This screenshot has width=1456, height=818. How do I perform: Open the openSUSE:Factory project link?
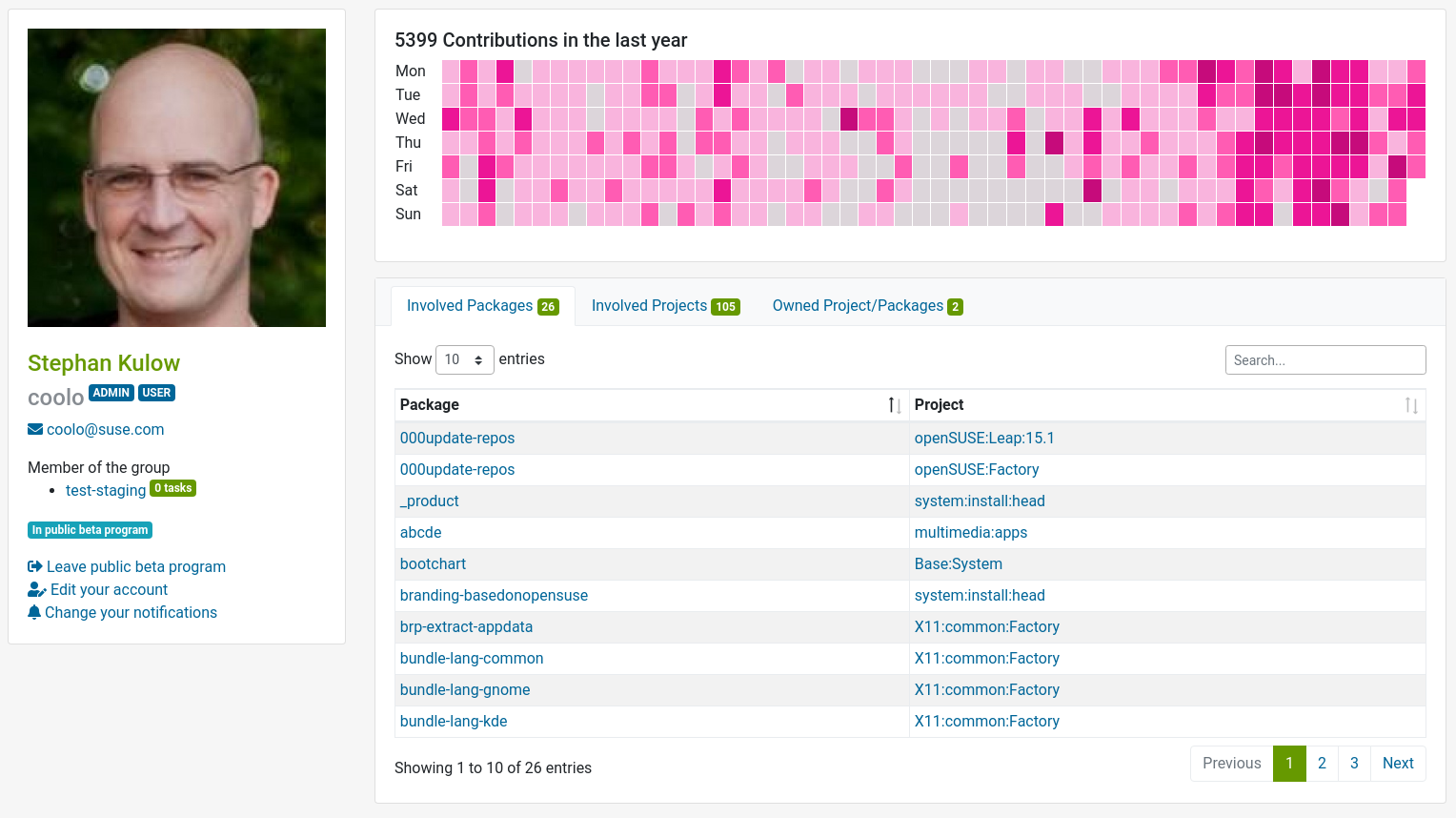click(976, 469)
